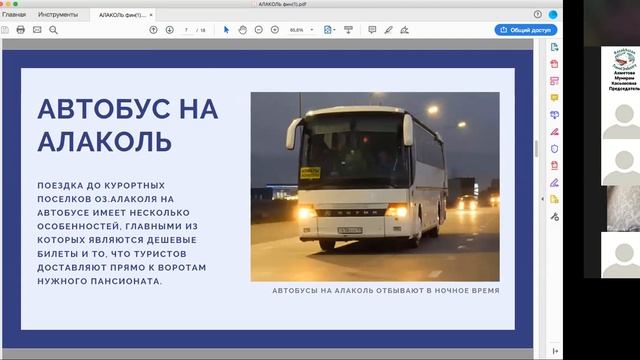Expand the tools pane using bottom arrow icon
Screen dimensions: 640x360
[x=555, y=351]
